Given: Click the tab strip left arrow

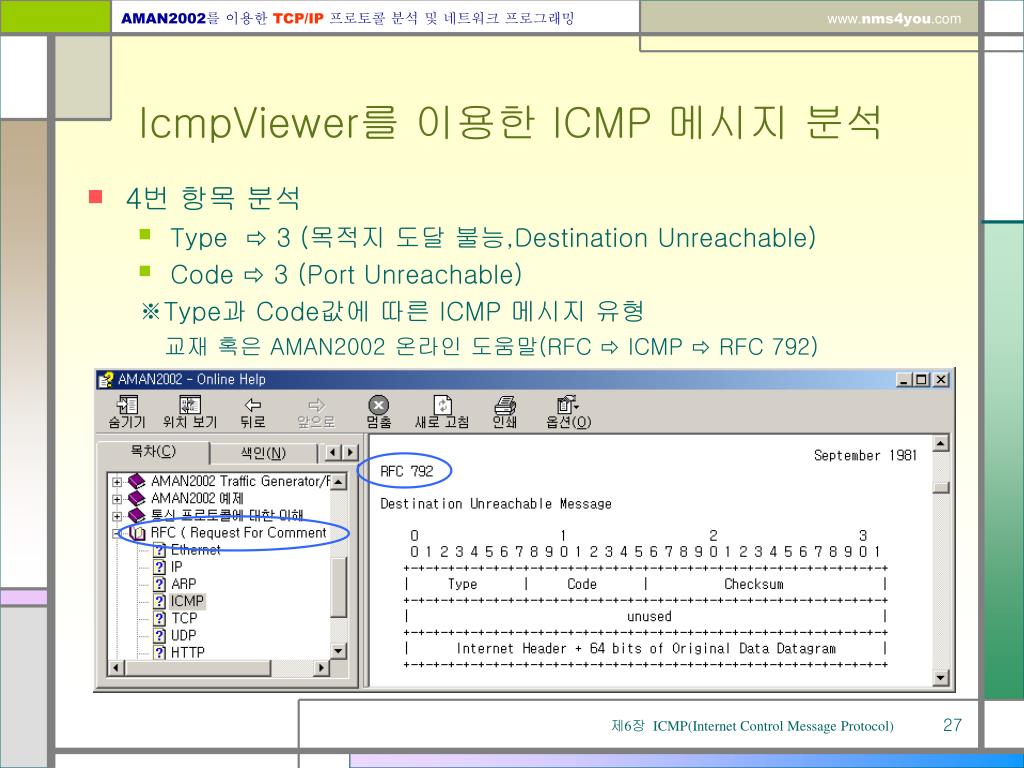Looking at the screenshot, I should pos(333,452).
